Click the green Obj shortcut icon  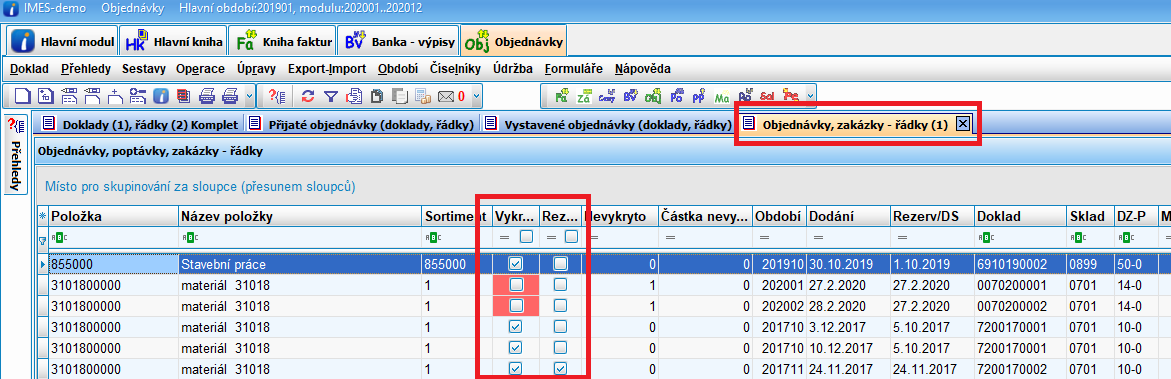pos(653,96)
